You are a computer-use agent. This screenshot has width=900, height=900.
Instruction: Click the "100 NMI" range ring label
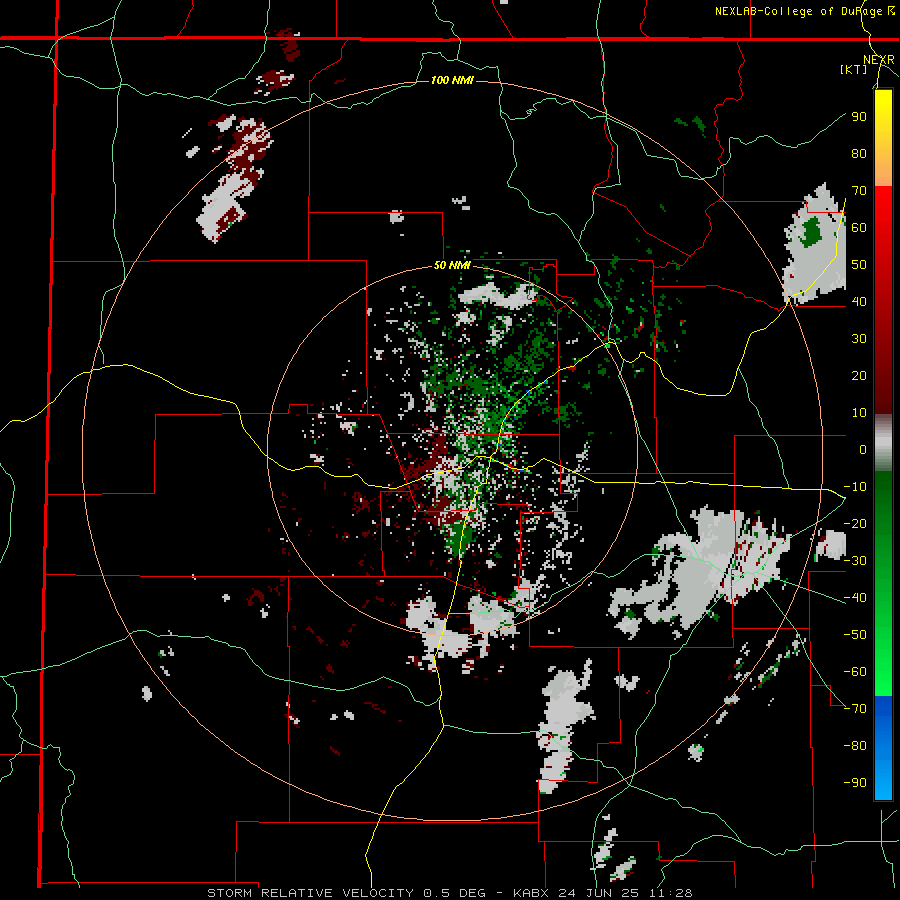click(452, 80)
